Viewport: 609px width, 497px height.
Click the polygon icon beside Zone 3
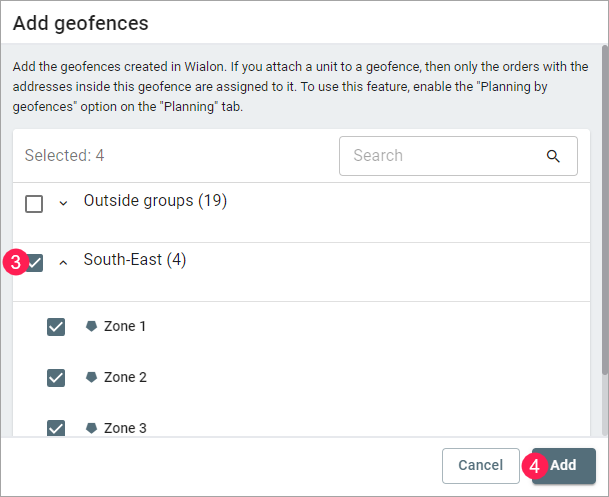click(92, 428)
